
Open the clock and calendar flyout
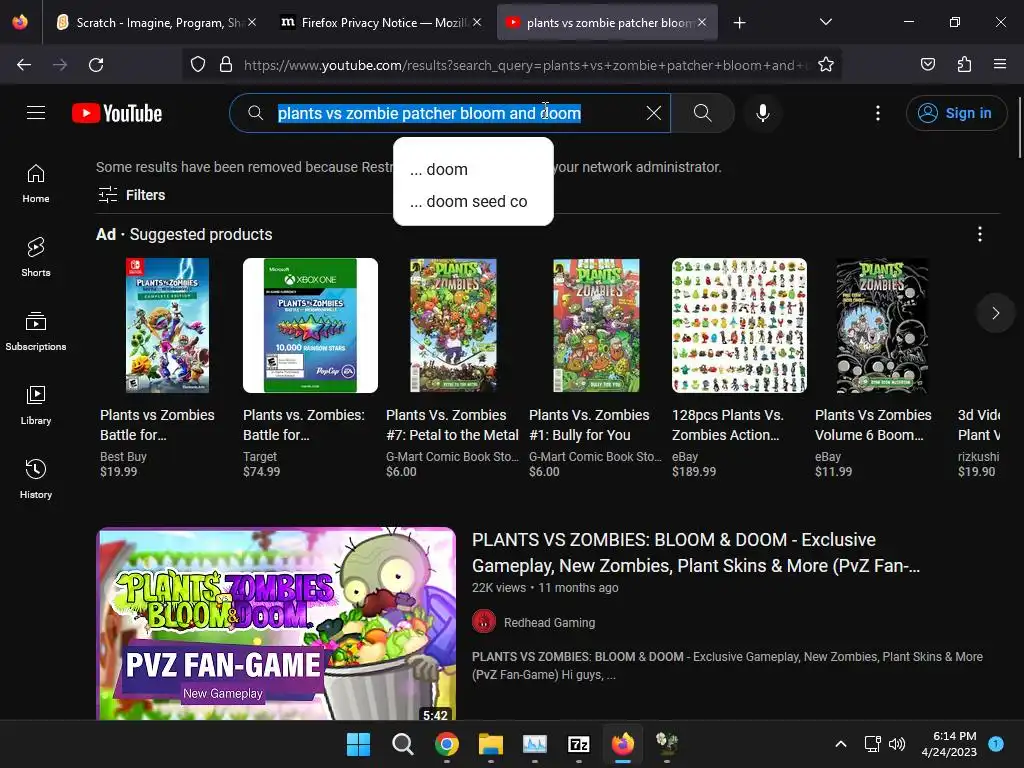[949, 744]
